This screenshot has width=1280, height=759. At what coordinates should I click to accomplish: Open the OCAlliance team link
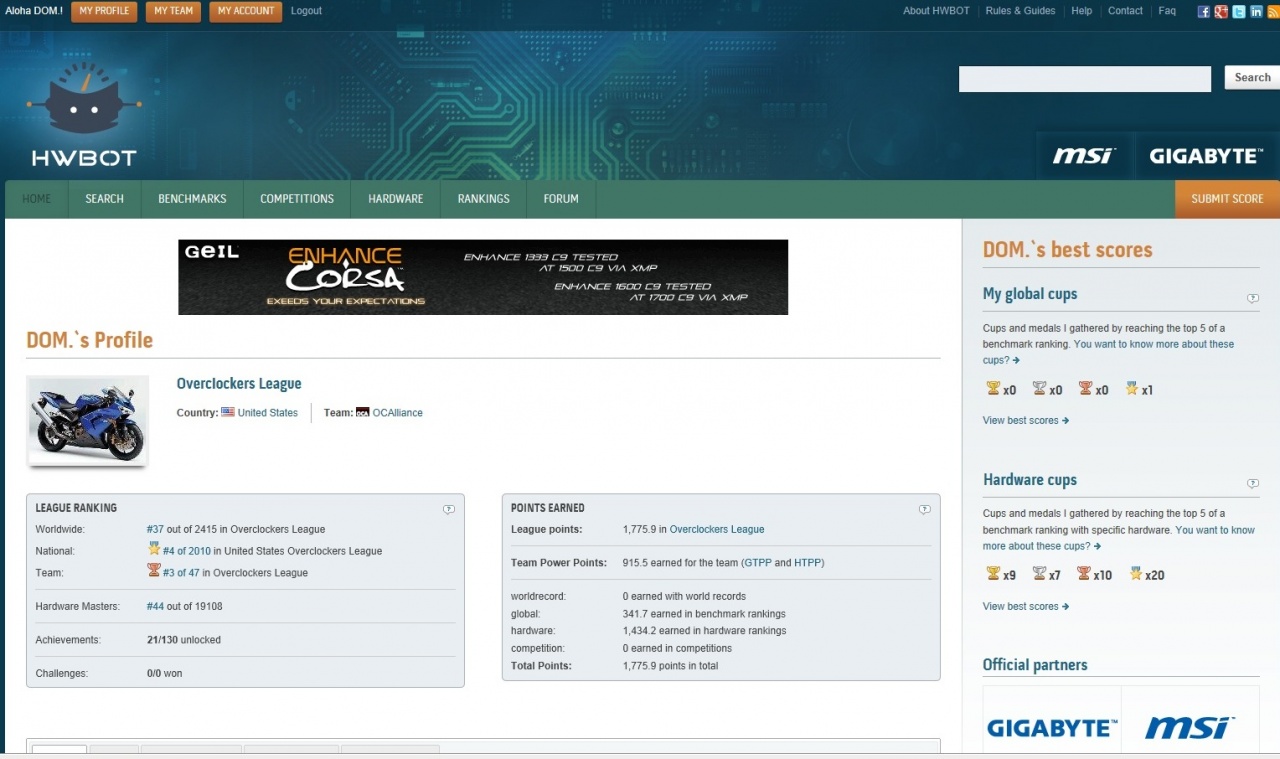point(397,413)
